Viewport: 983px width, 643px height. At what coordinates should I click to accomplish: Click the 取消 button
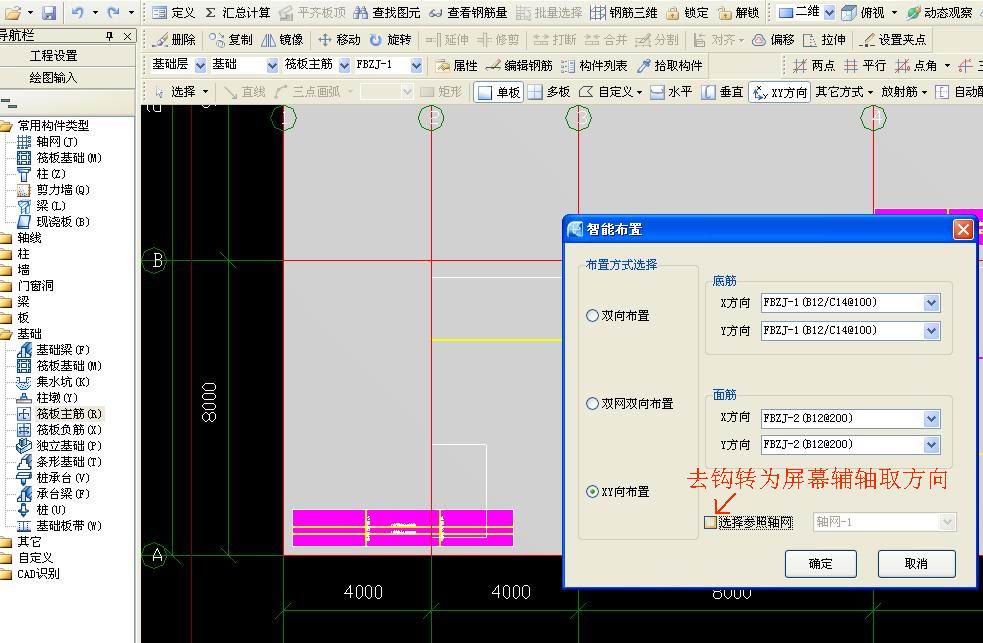(917, 564)
